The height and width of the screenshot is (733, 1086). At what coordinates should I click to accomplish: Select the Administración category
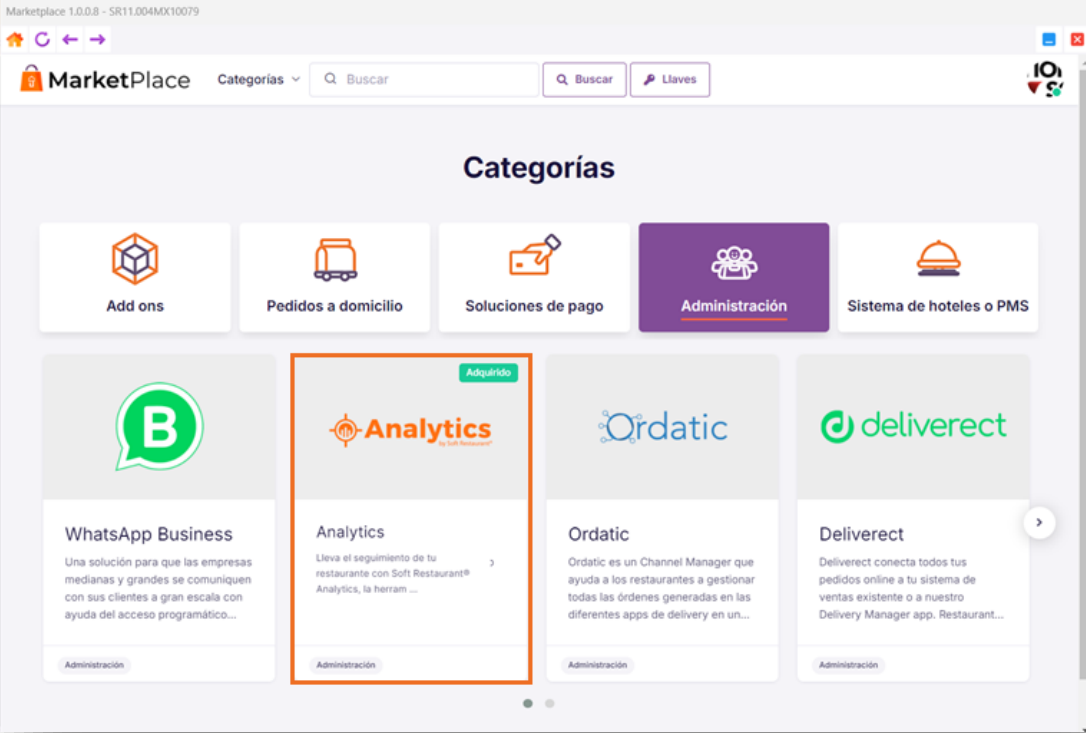733,277
